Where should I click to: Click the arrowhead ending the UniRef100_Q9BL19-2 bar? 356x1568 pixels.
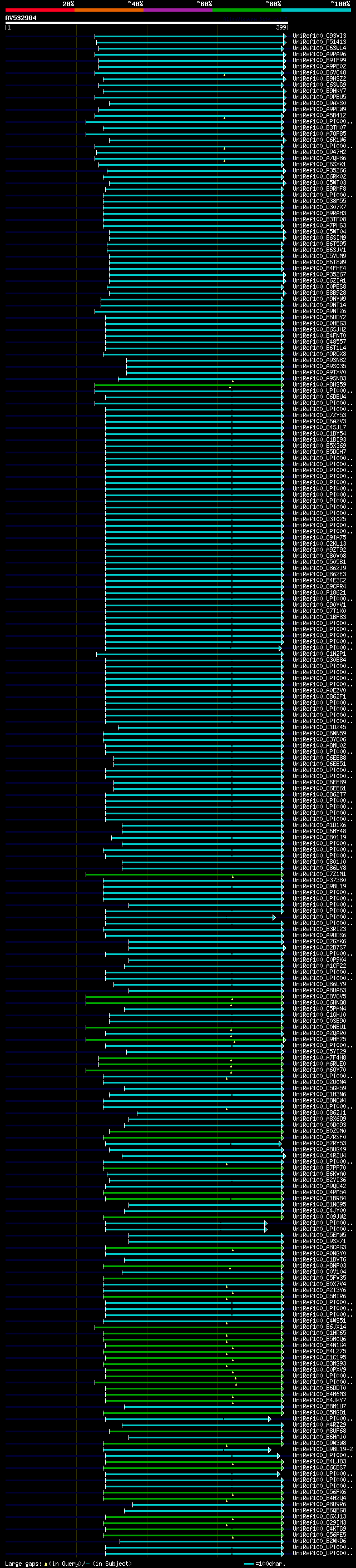pyautogui.click(x=269, y=1450)
